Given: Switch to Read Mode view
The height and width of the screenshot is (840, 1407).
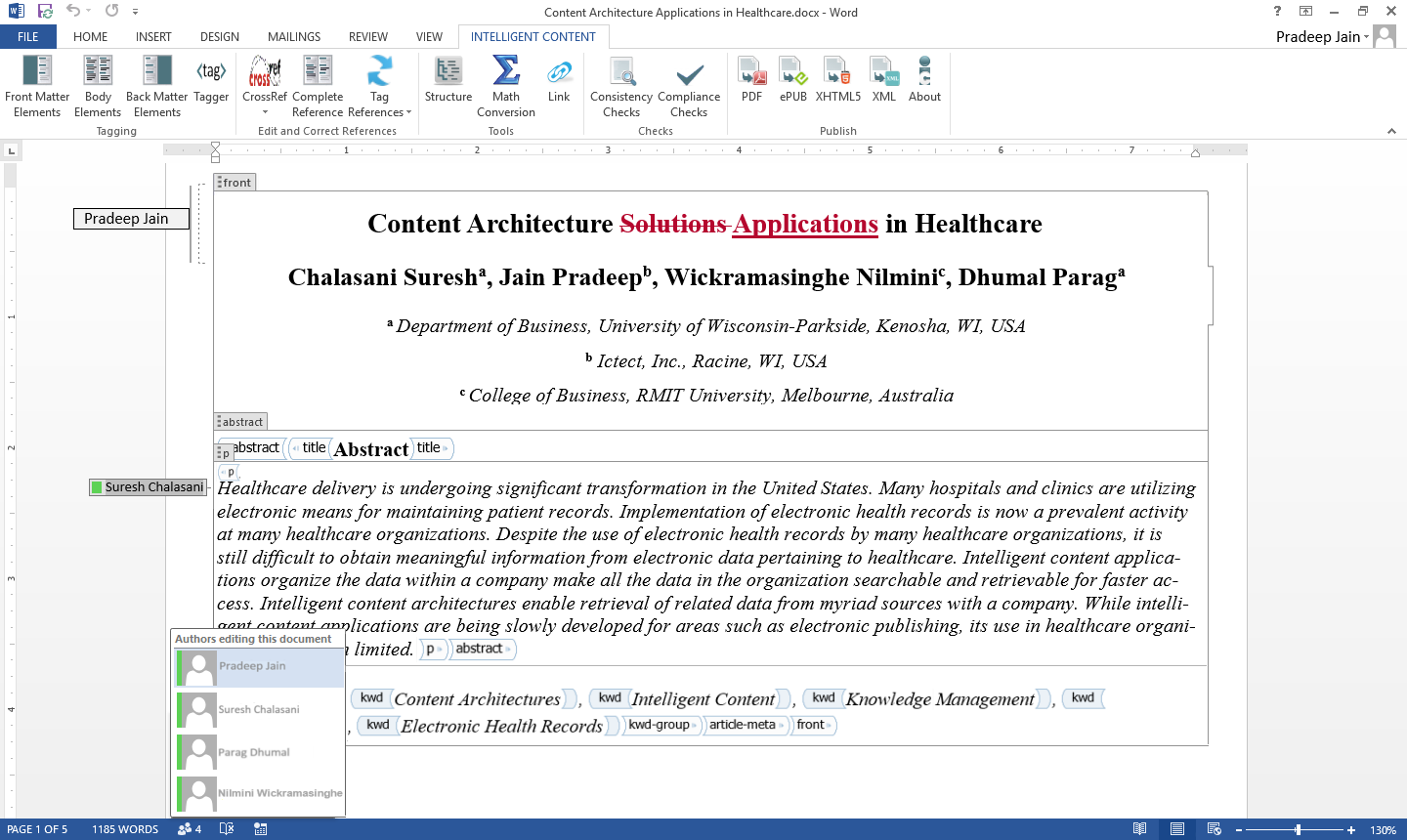Looking at the screenshot, I should coord(1139,829).
